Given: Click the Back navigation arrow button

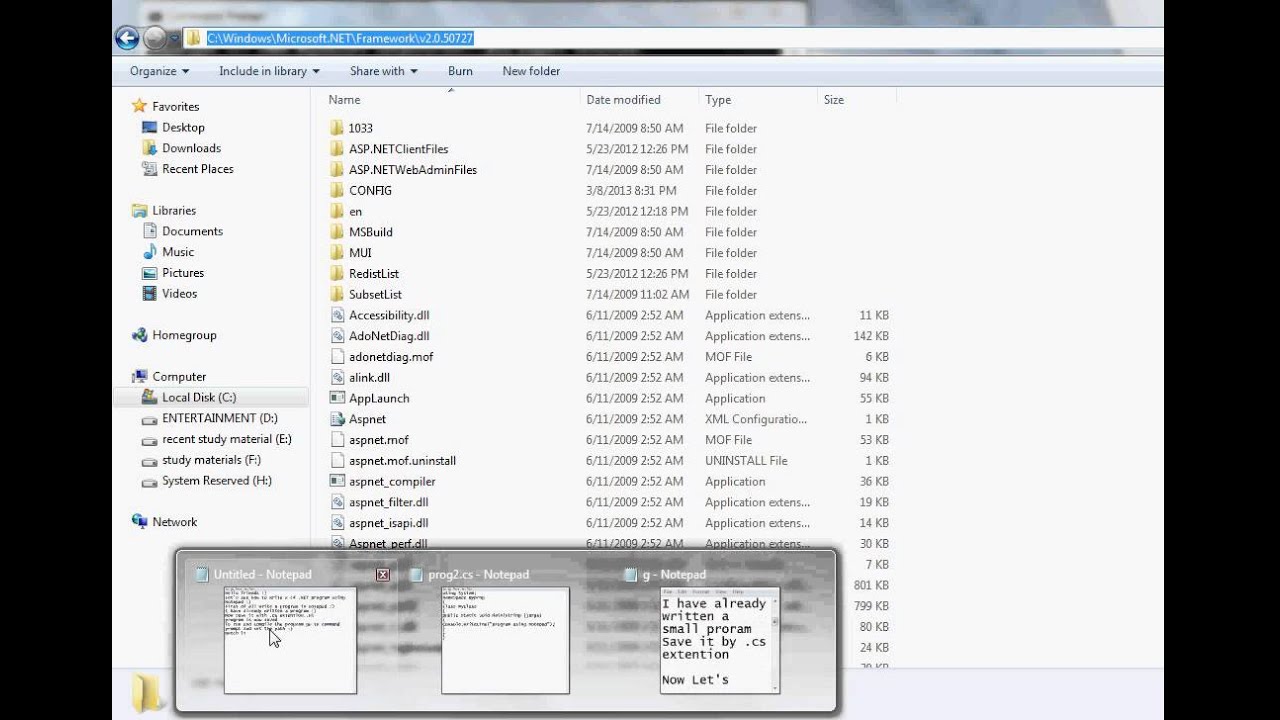Looking at the screenshot, I should (x=127, y=38).
